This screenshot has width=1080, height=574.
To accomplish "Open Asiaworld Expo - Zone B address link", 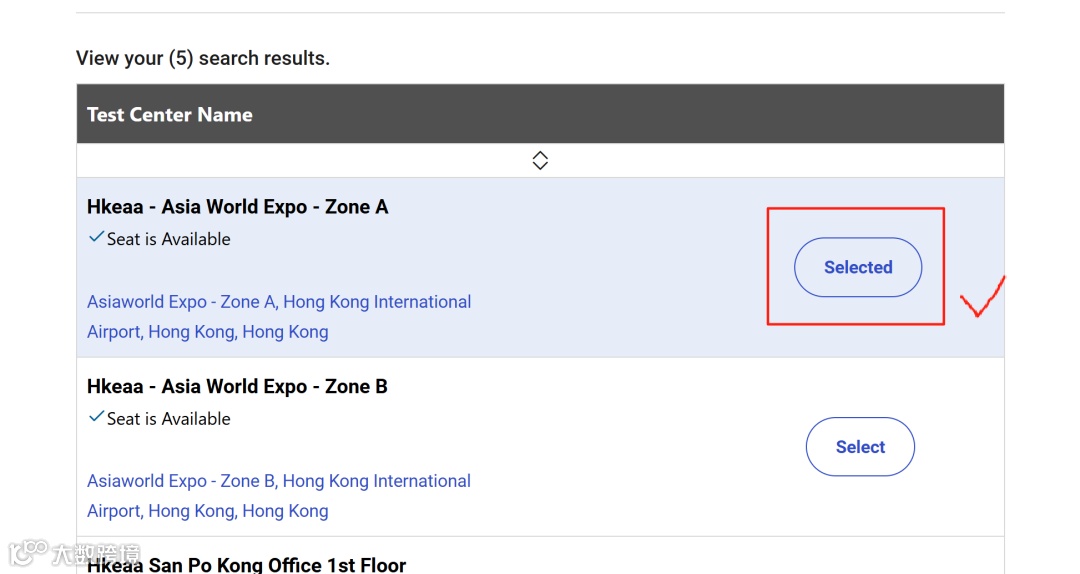I will pos(279,496).
